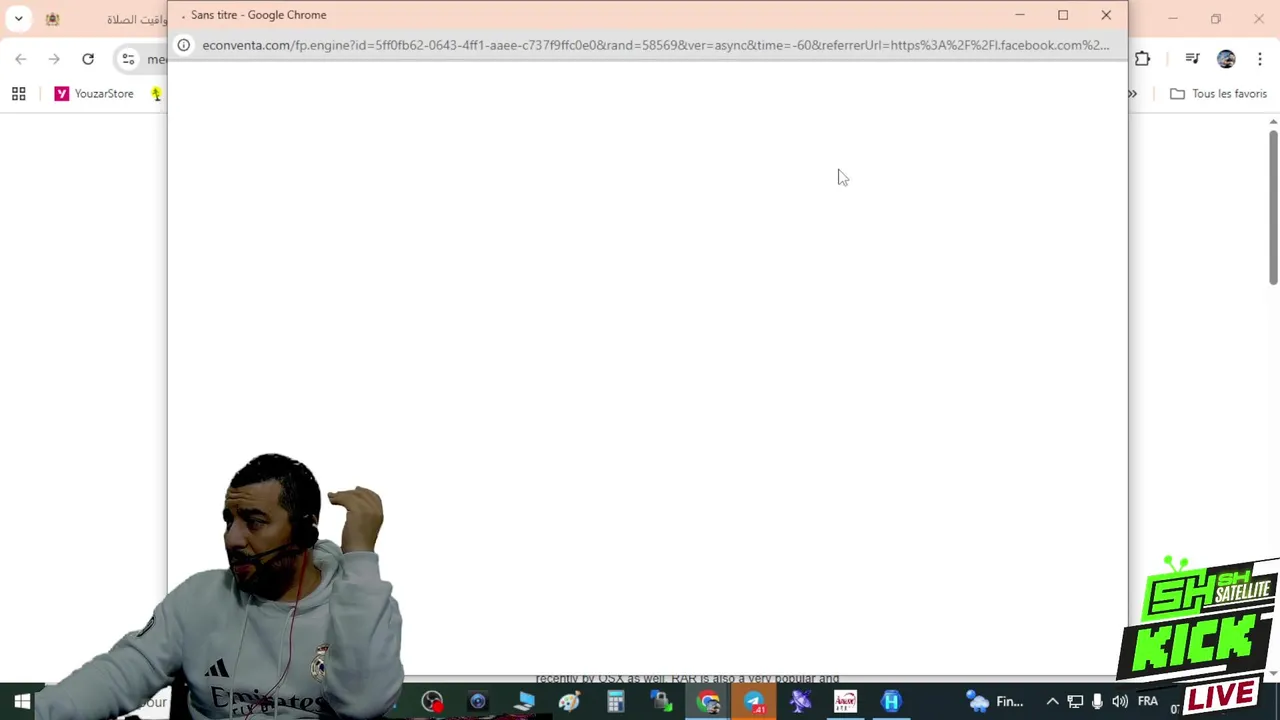Go back in the background Chrome window

click(21, 59)
